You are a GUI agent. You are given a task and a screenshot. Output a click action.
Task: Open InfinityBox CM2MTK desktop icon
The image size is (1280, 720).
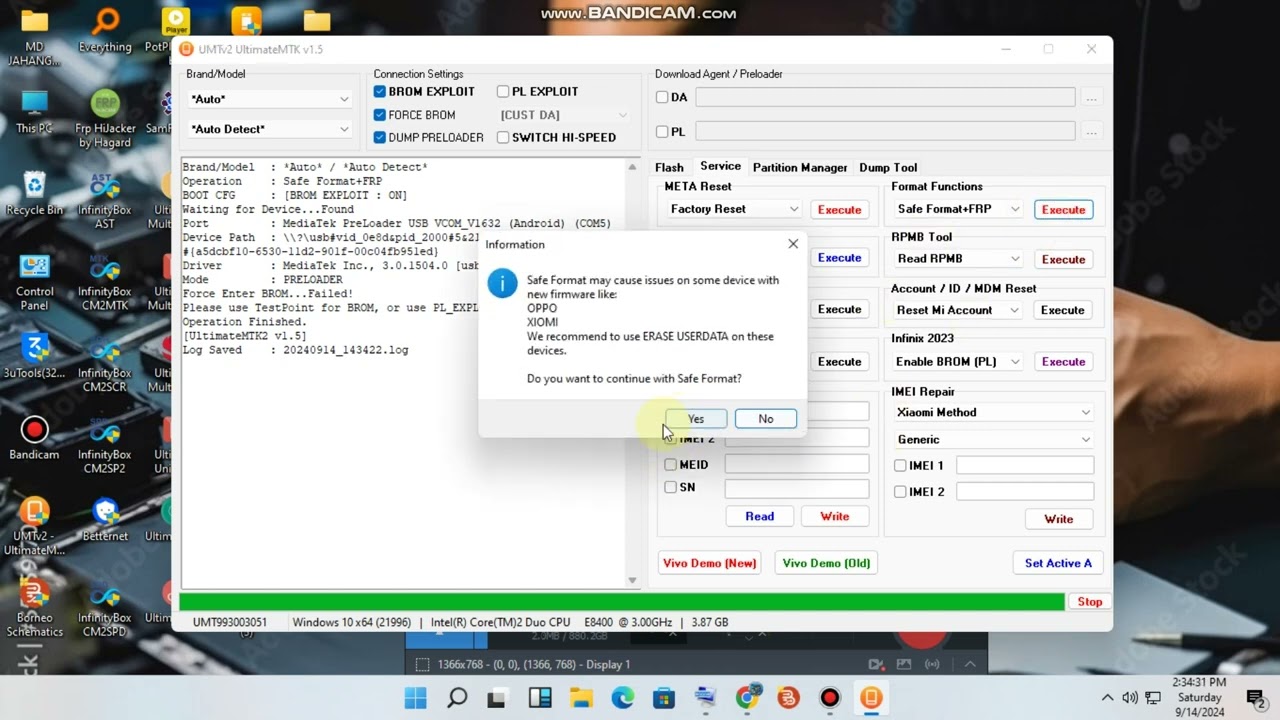[104, 283]
